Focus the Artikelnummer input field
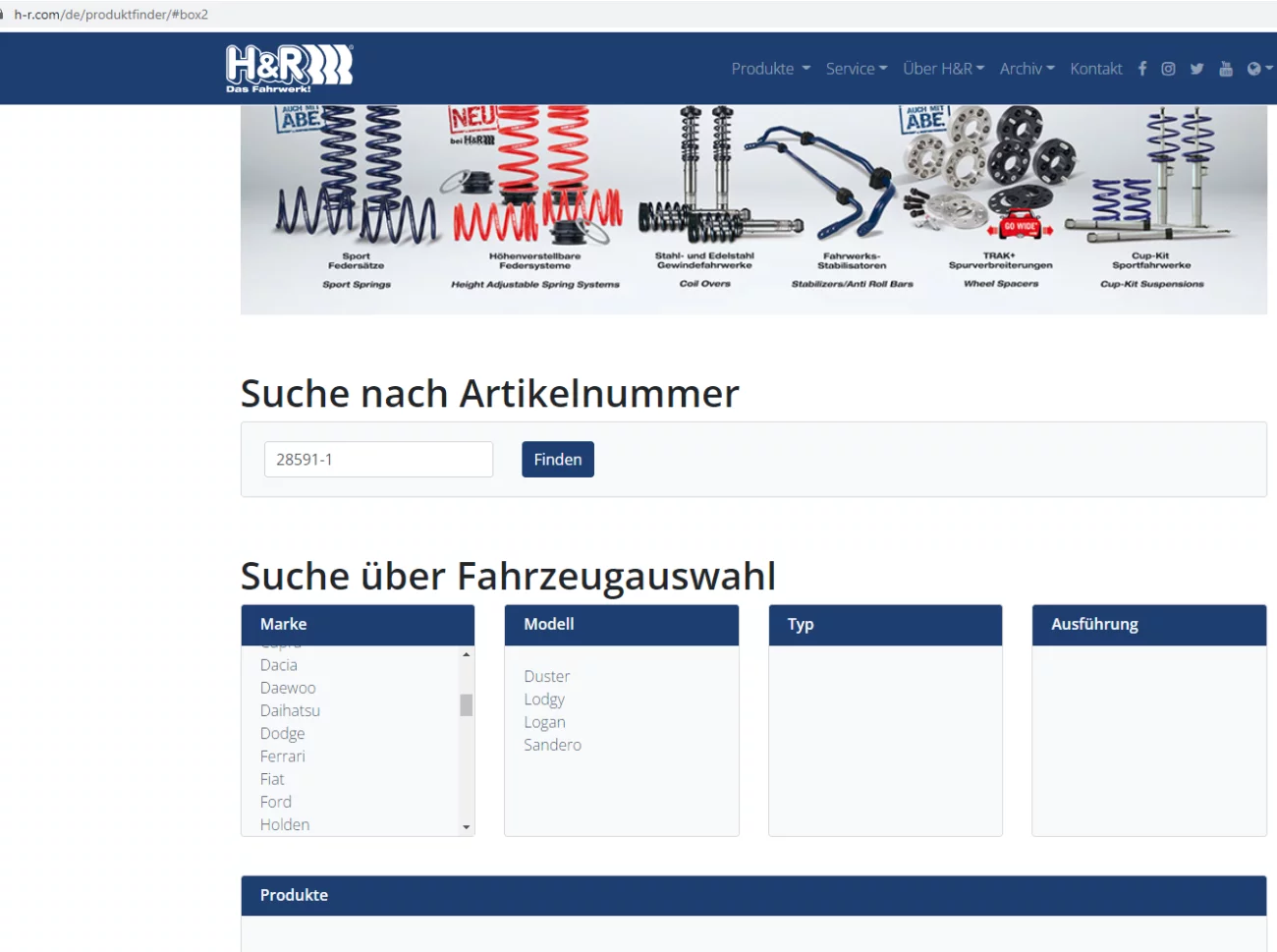This screenshot has width=1277, height=952. (x=378, y=459)
